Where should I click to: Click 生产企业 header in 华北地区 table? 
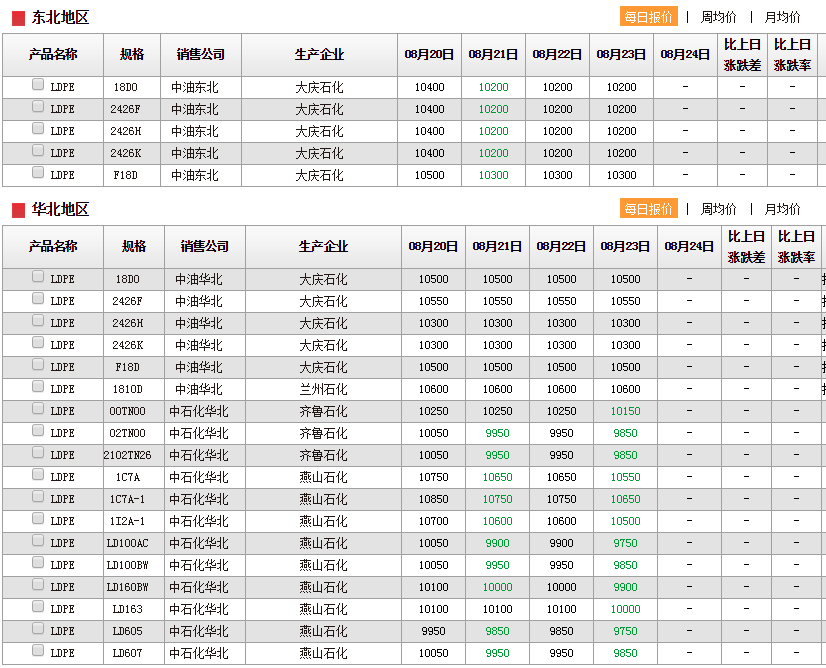coord(323,246)
